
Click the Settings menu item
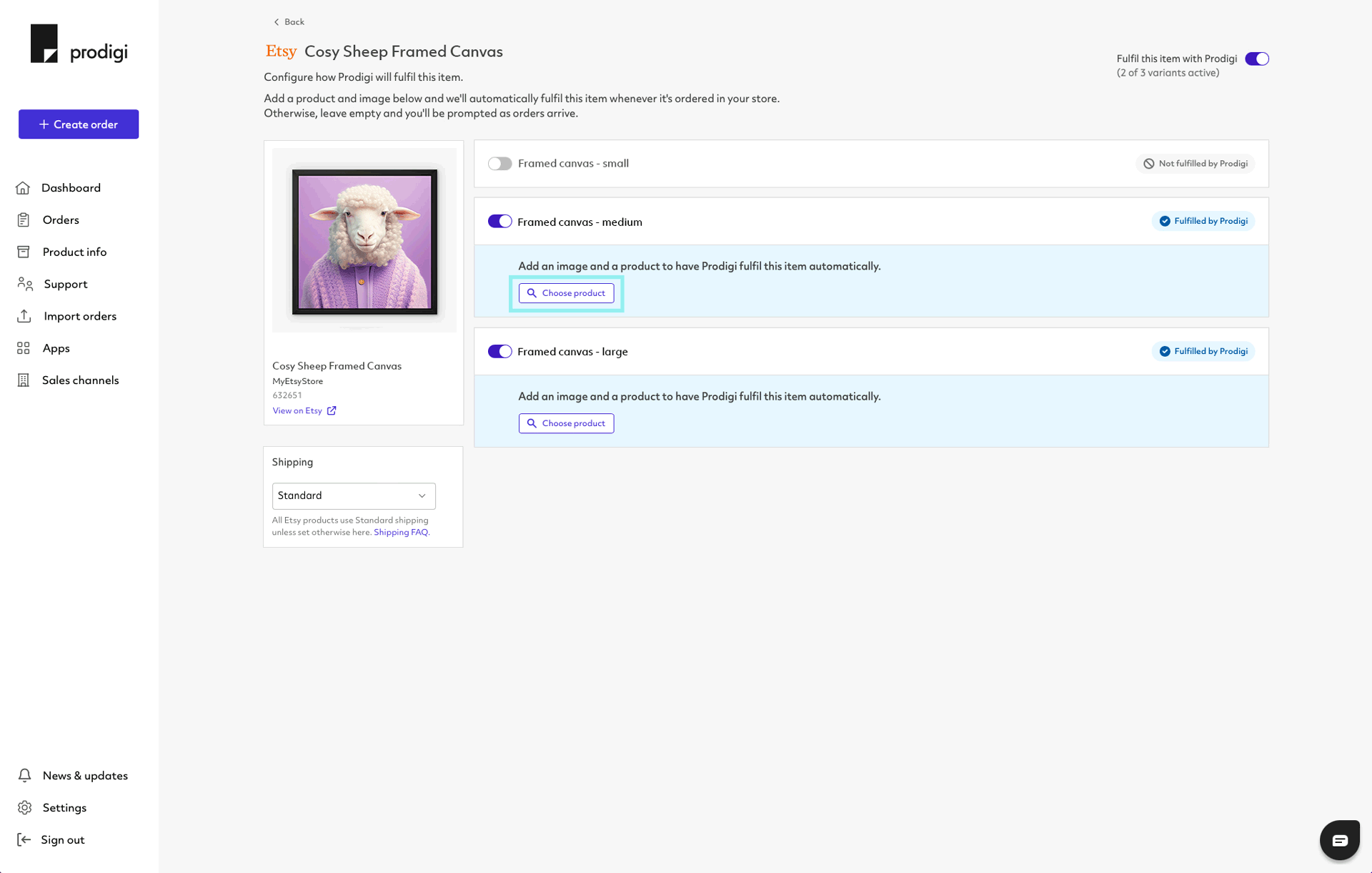[63, 807]
